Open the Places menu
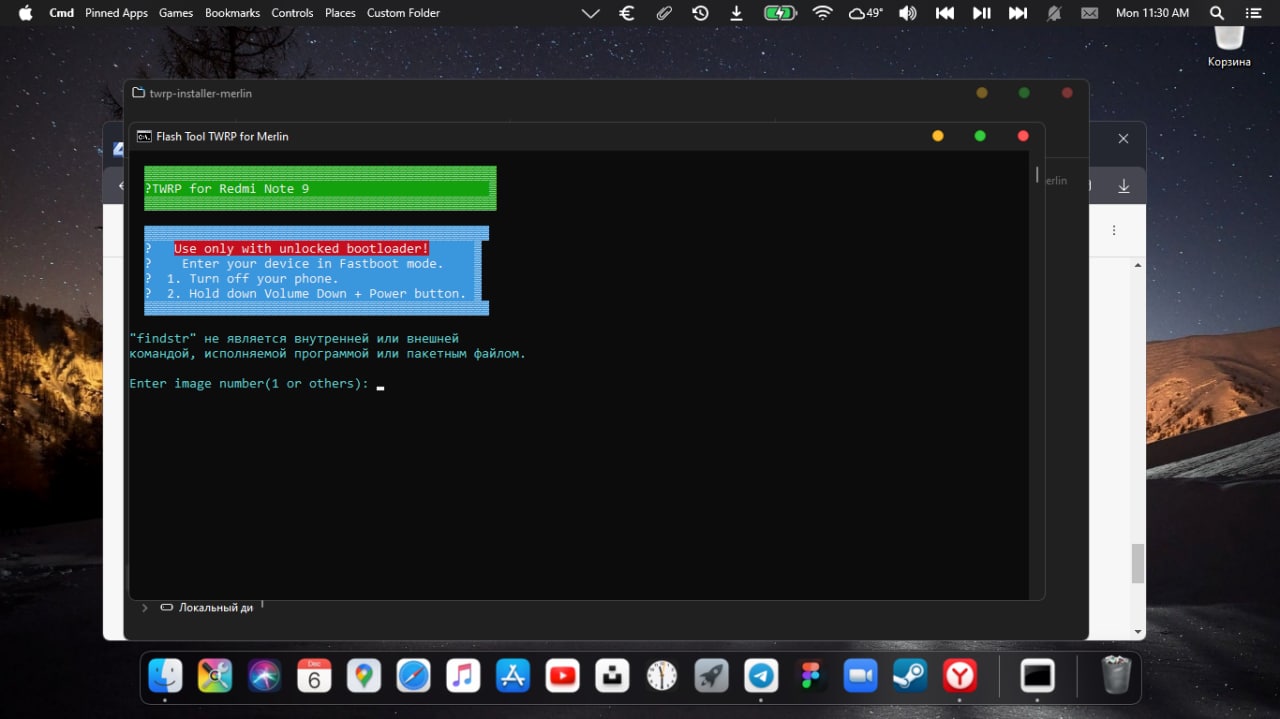The height and width of the screenshot is (719, 1280). click(x=340, y=13)
